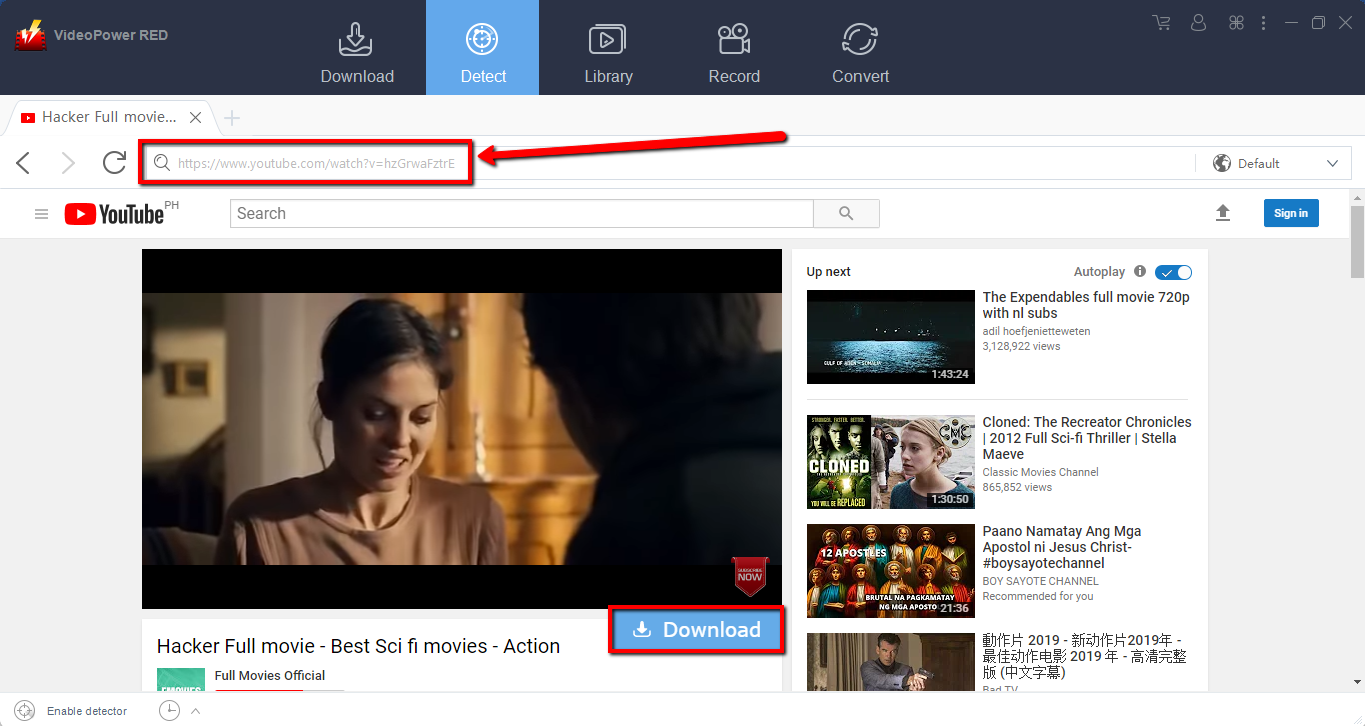Open the download history clock icon

[169, 710]
